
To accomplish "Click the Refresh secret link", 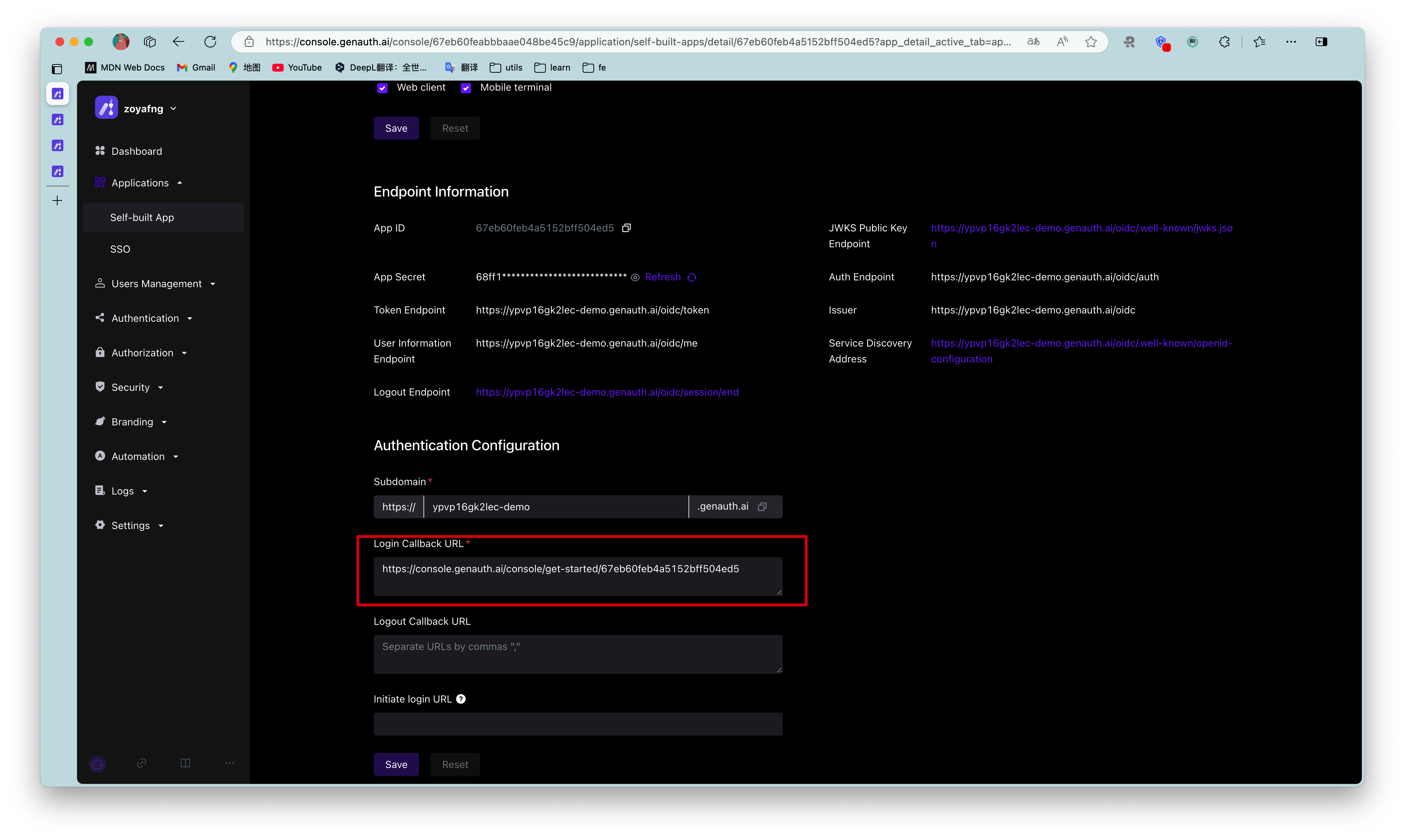I will tap(663, 277).
